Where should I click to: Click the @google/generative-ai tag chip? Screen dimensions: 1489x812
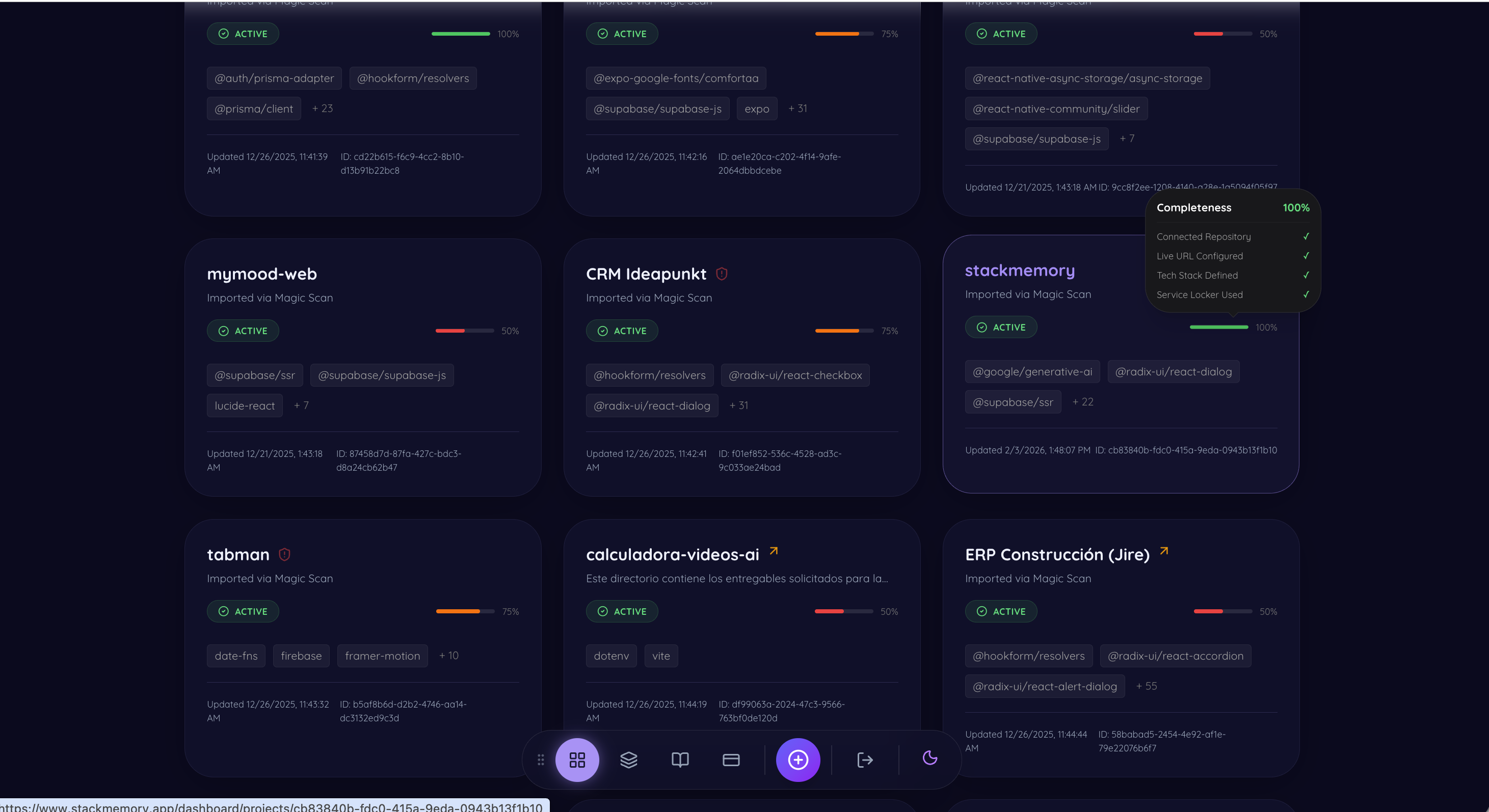pyautogui.click(x=1032, y=371)
